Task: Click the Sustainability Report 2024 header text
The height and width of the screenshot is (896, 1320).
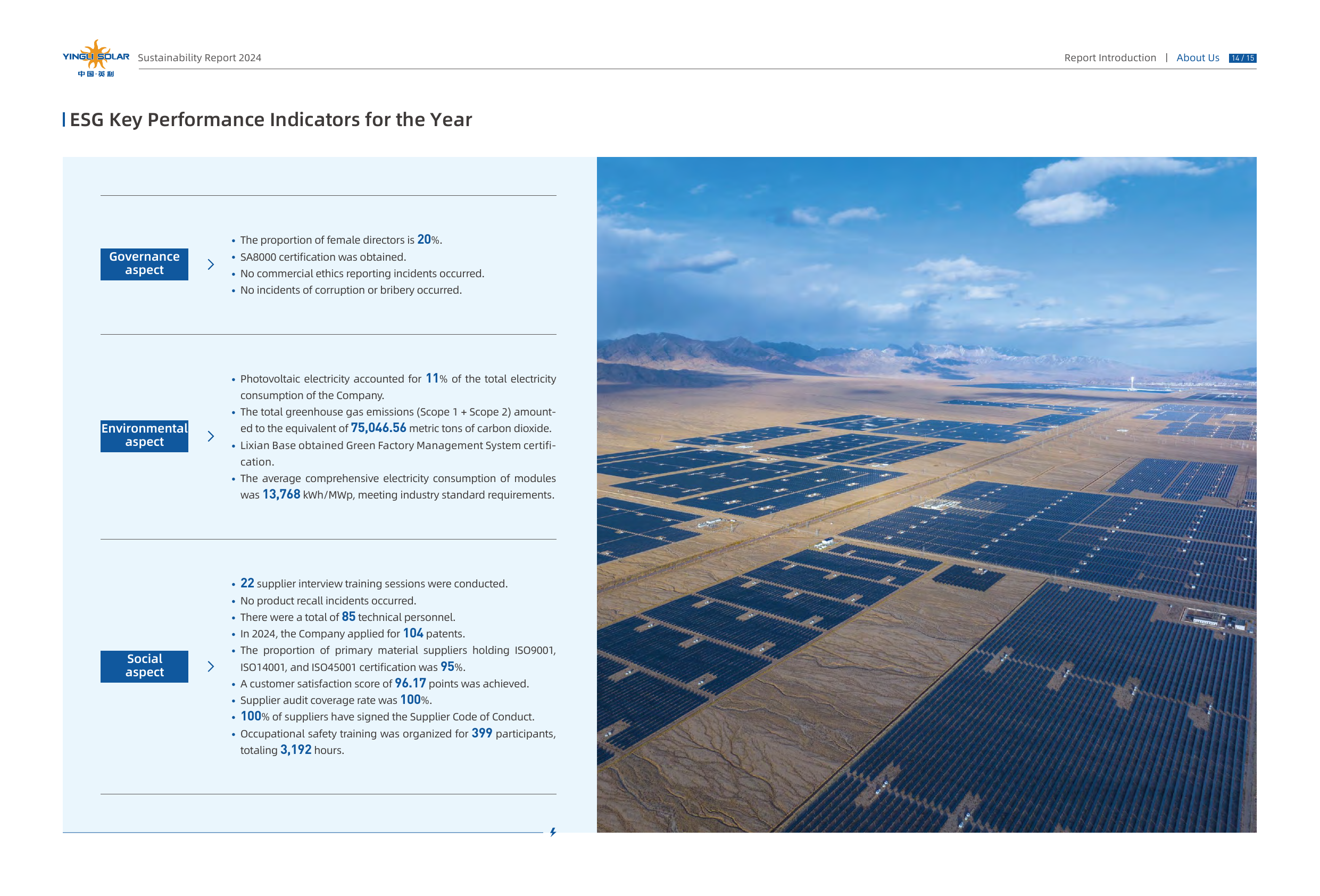Action: [200, 57]
